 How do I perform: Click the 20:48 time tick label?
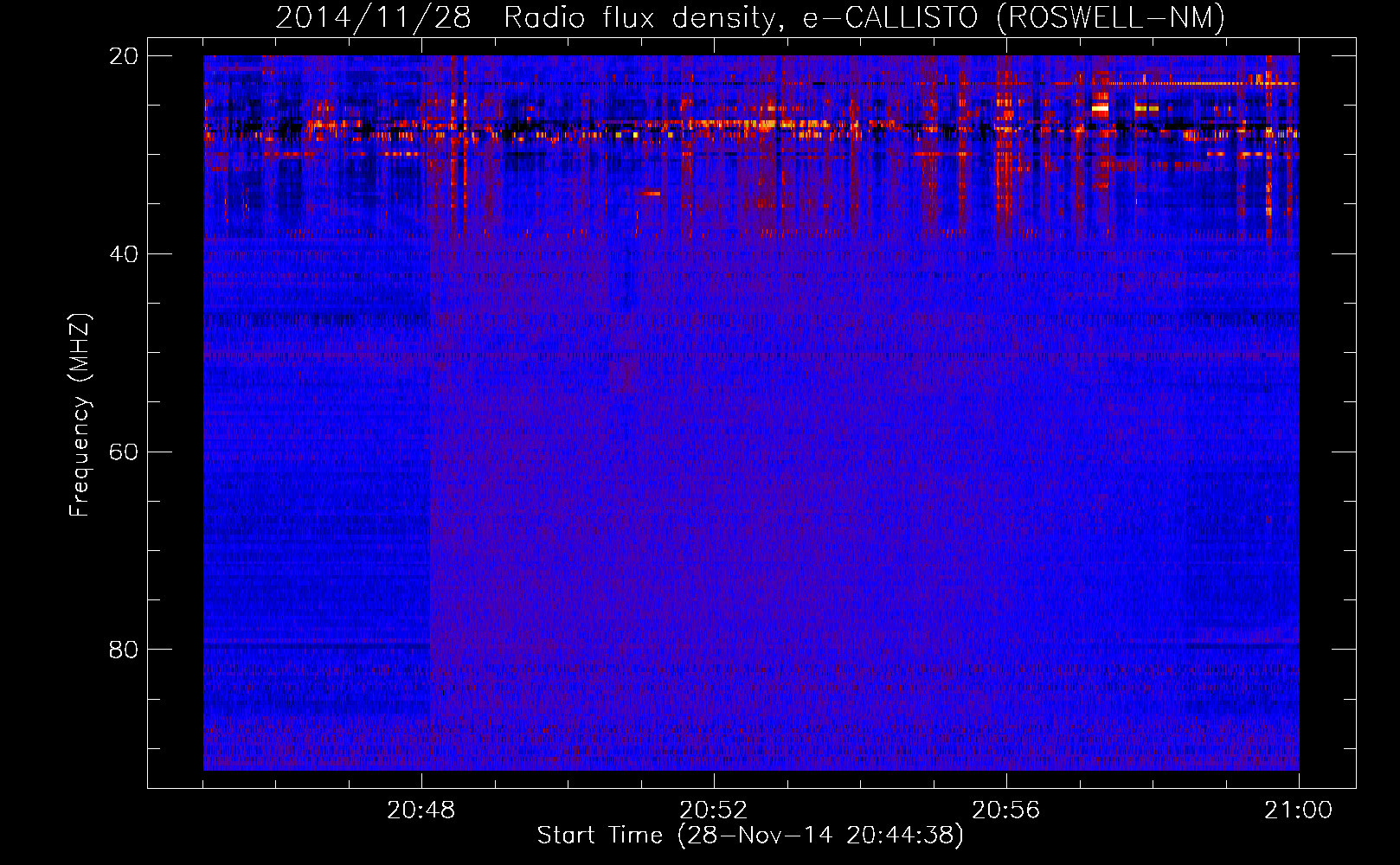[421, 811]
